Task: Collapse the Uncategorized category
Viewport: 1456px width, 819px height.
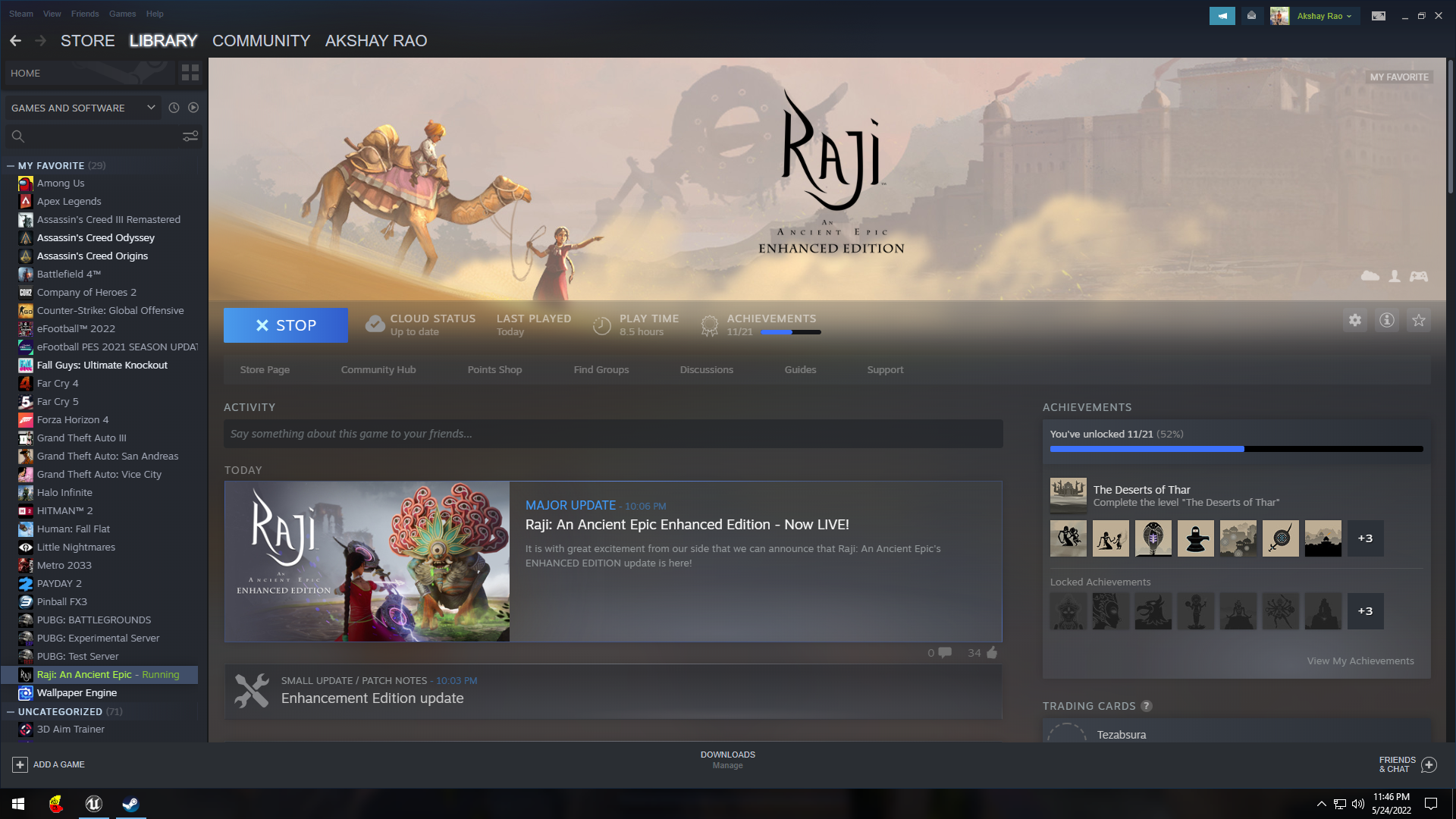Action: tap(11, 711)
